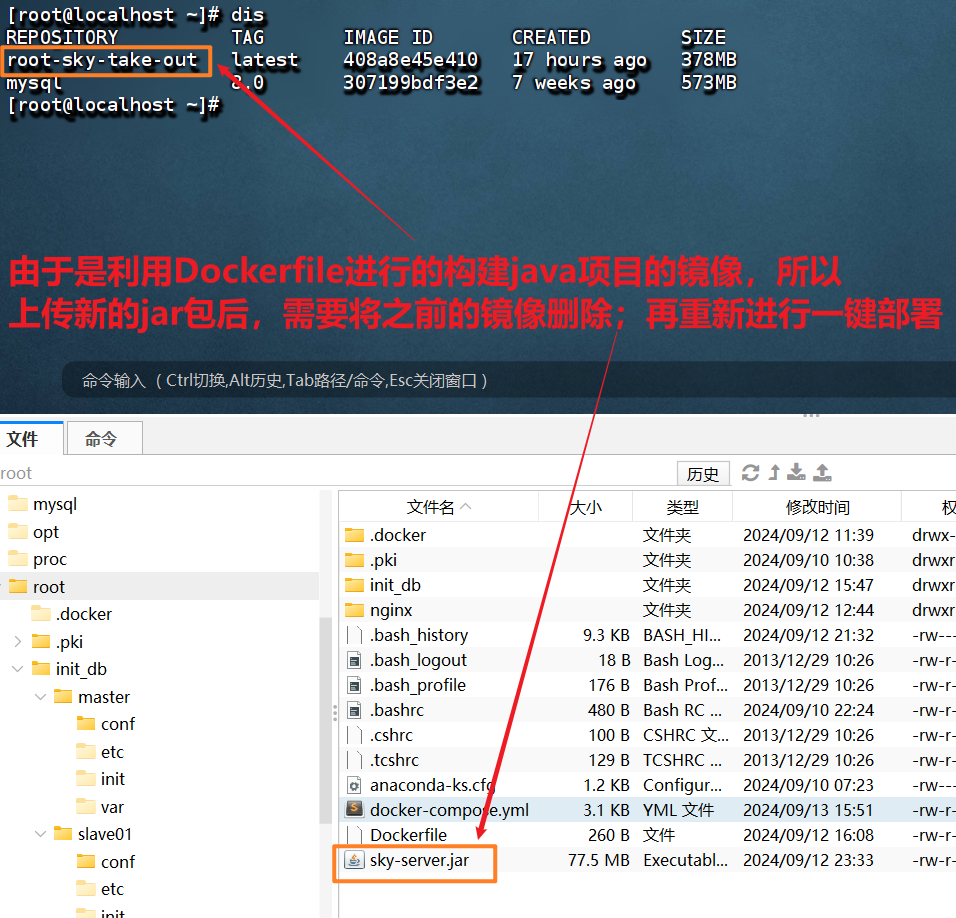Switch to the 文件 tab
Screen dimensions: 956x918
click(24, 439)
